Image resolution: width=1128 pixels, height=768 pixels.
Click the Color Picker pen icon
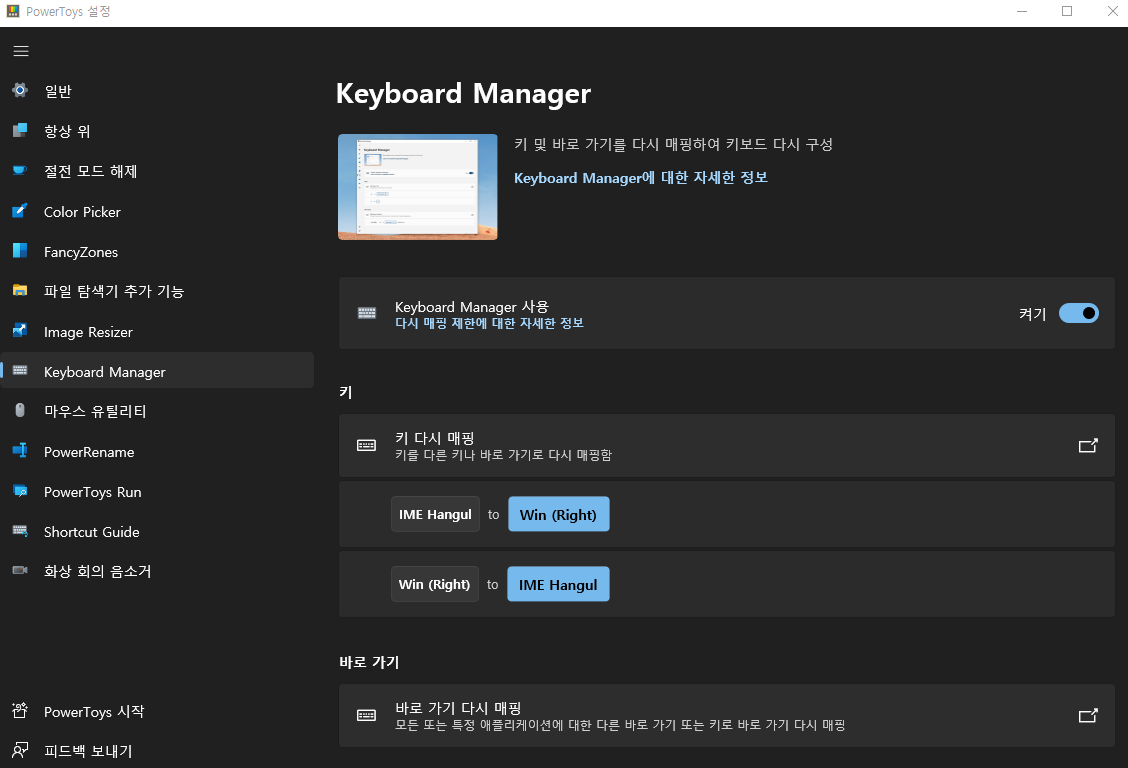point(20,211)
